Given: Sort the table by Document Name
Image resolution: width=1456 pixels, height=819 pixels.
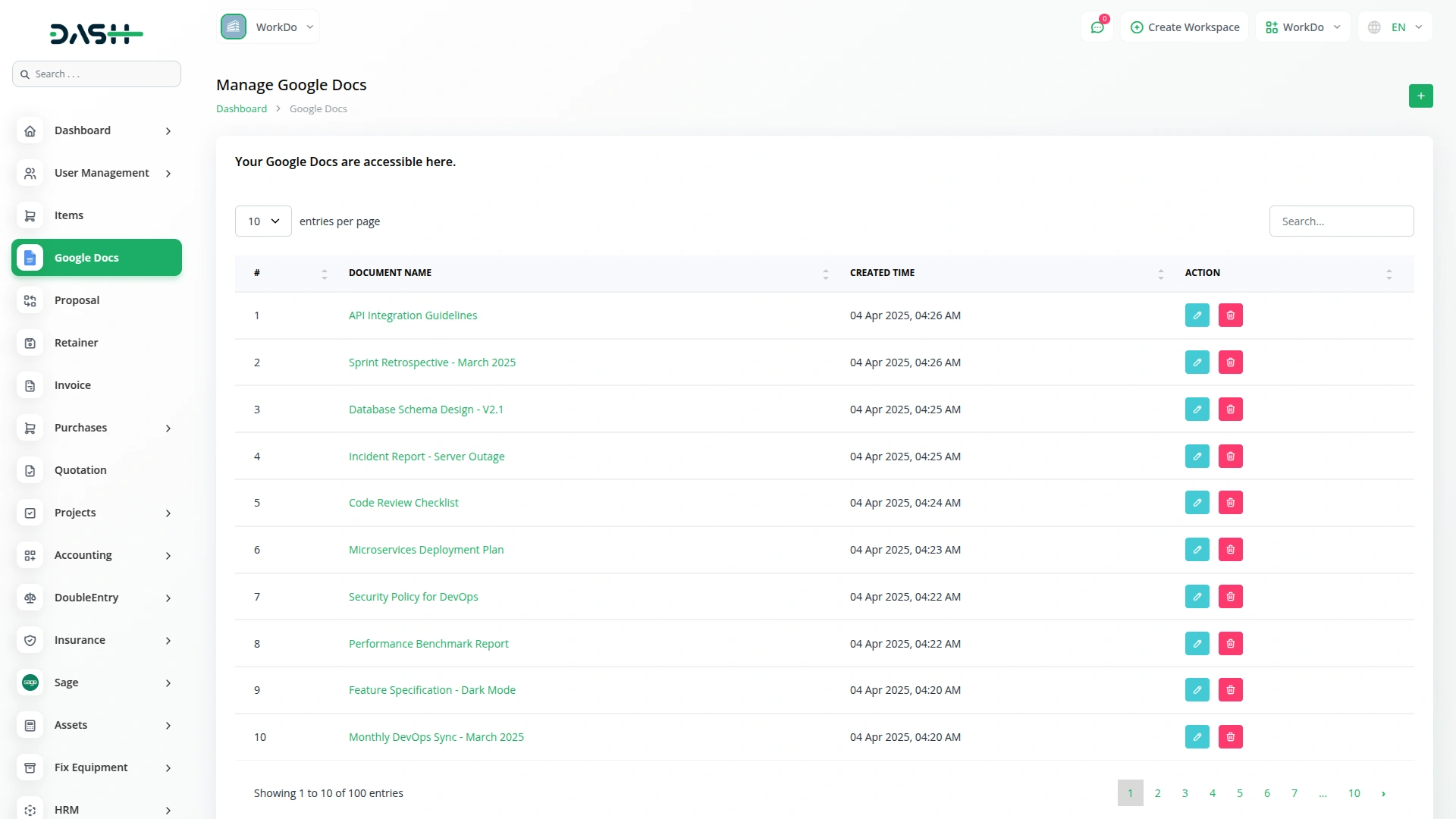Looking at the screenshot, I should pyautogui.click(x=825, y=273).
